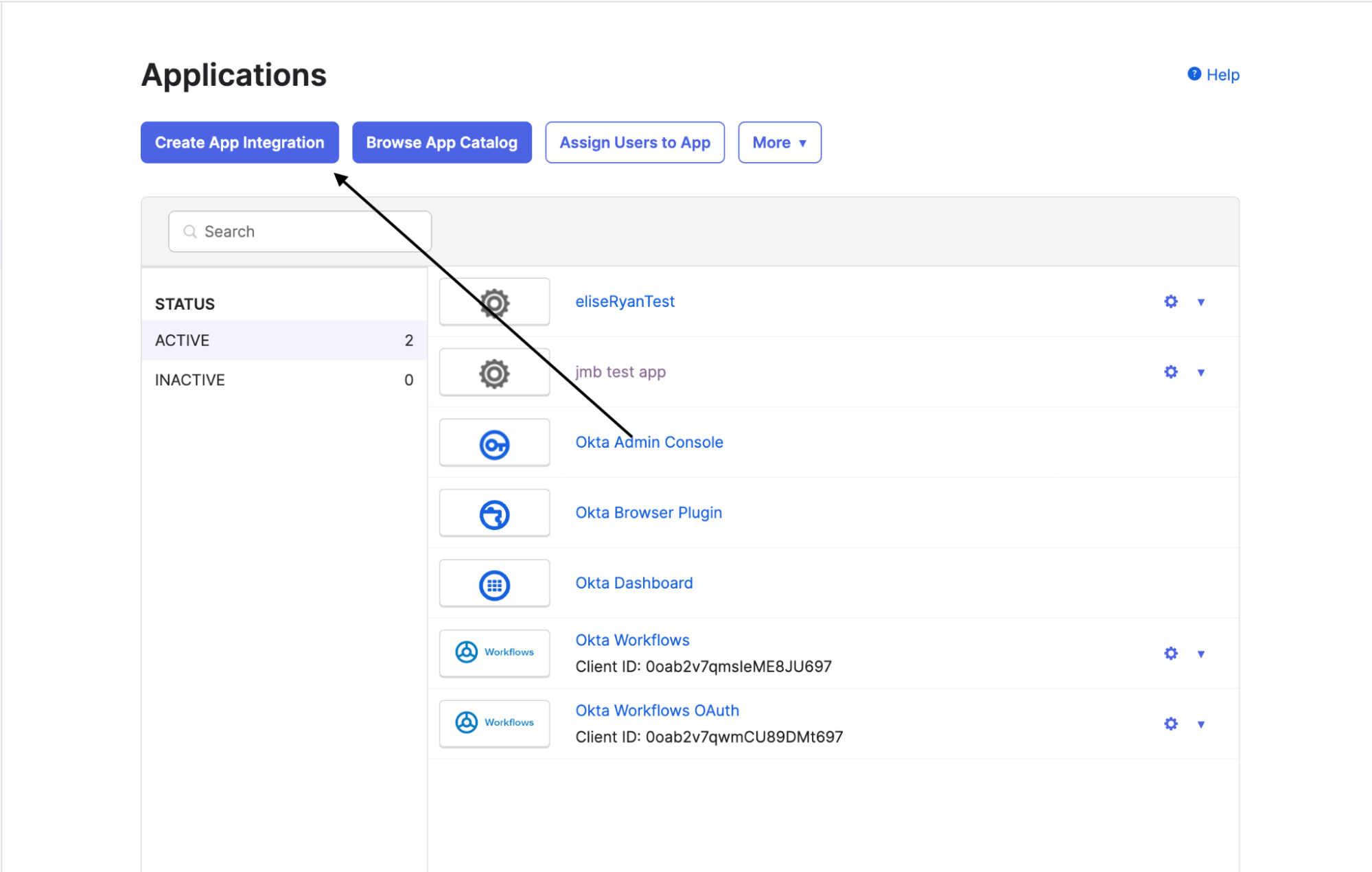This screenshot has height=872, width=1372.
Task: Click the eliseRyanTest gear logo thumbnail
Action: tap(494, 302)
